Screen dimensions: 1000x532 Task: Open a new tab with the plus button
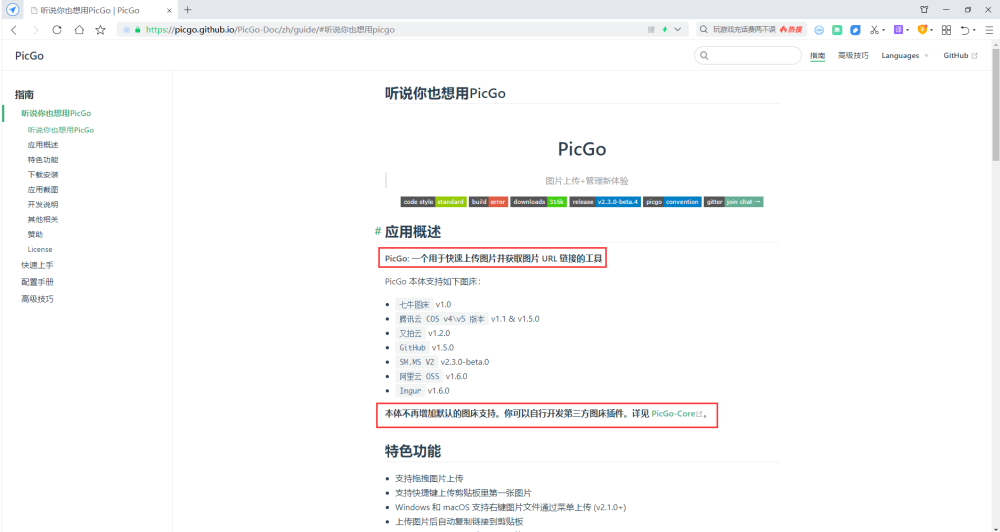(x=188, y=10)
